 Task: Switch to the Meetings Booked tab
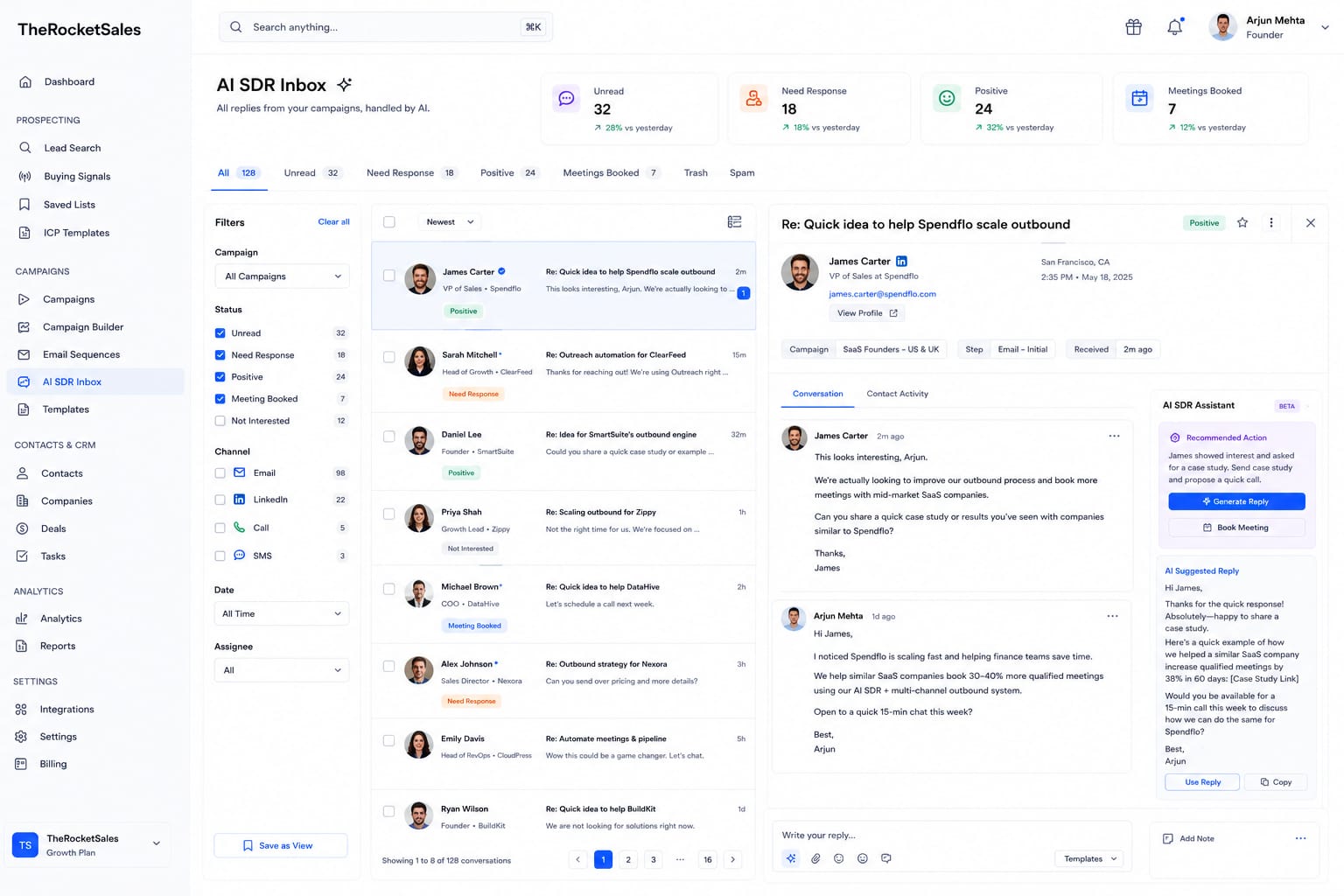(x=611, y=172)
